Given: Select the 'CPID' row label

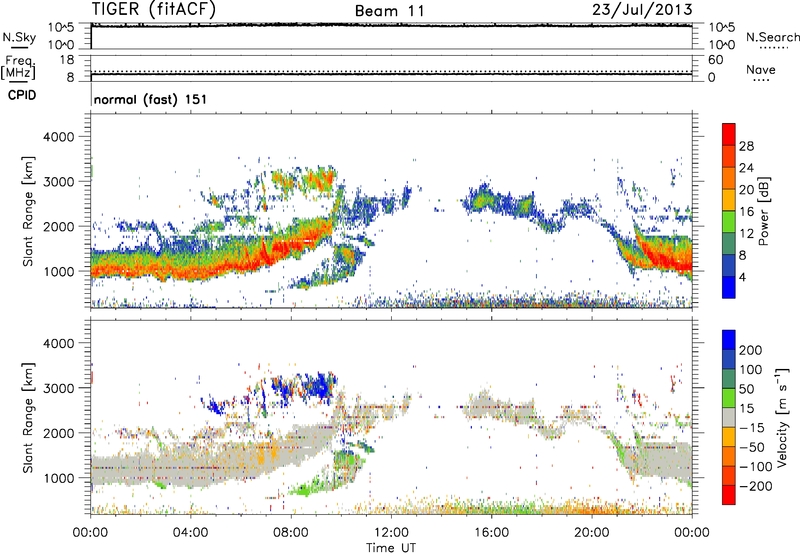Looking at the screenshot, I should (22, 95).
